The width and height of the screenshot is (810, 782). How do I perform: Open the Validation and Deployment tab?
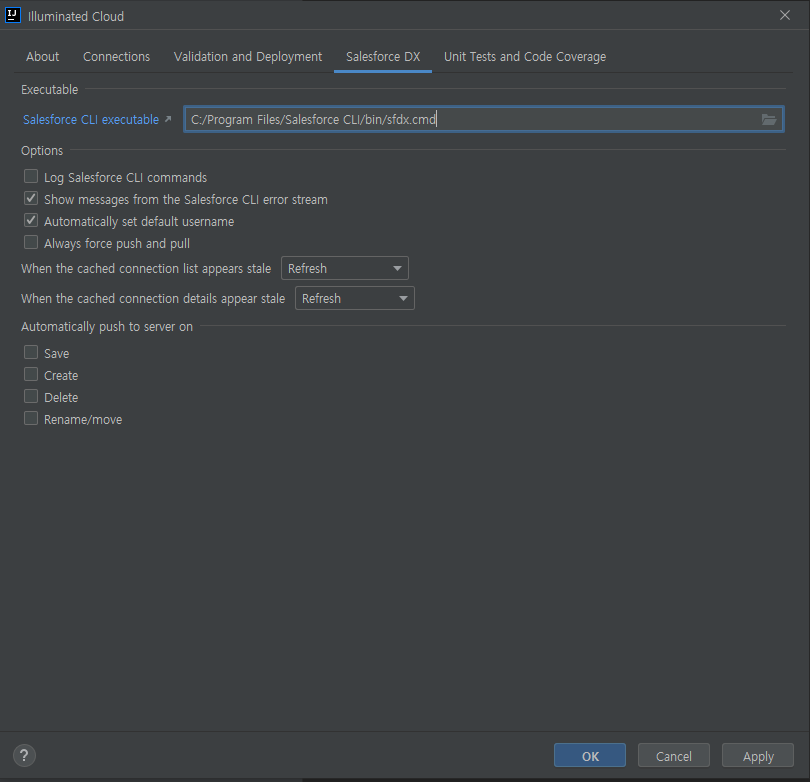[247, 56]
